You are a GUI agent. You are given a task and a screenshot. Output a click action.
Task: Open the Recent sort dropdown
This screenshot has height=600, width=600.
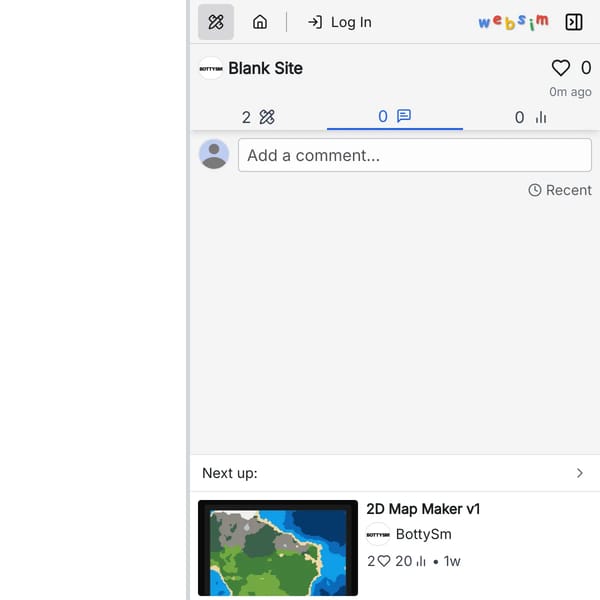560,190
